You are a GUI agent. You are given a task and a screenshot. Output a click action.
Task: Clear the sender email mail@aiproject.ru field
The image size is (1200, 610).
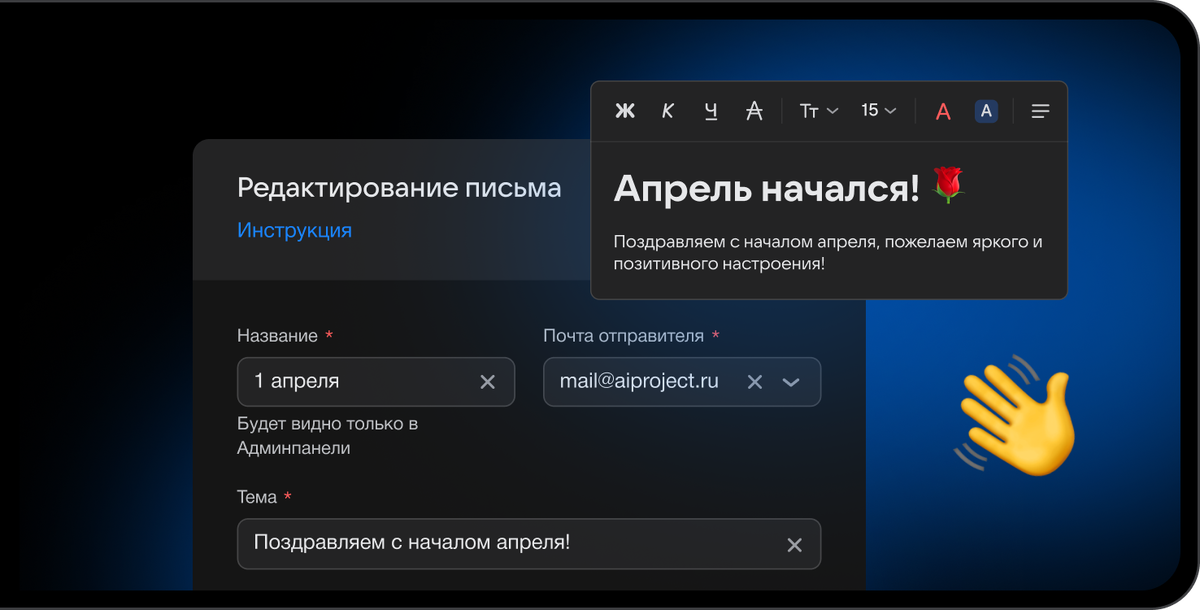[755, 382]
